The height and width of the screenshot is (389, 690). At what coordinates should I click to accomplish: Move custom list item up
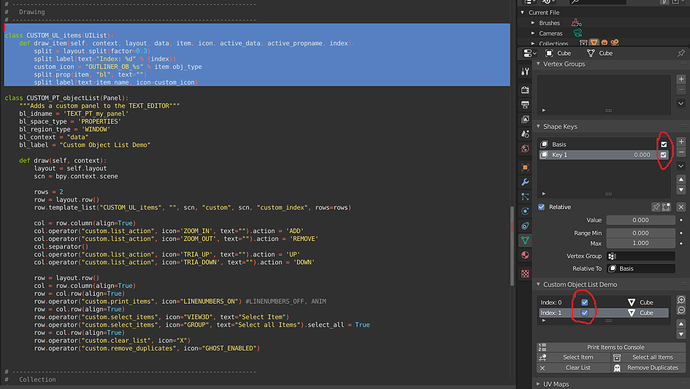681,324
